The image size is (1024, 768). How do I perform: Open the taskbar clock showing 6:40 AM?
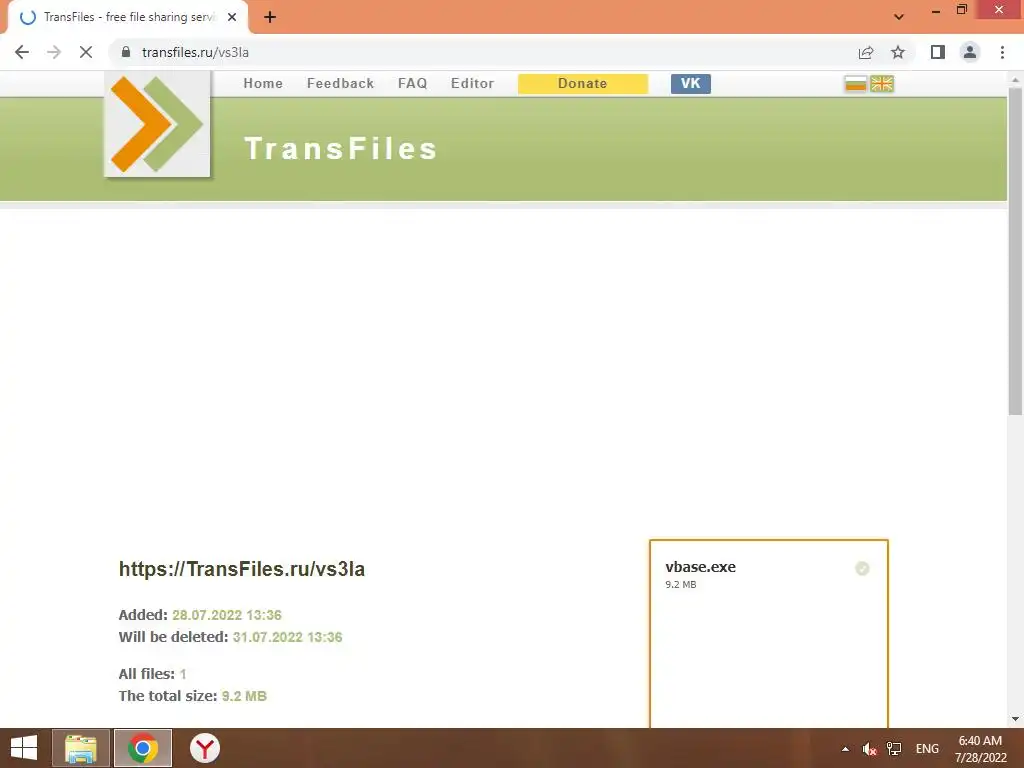click(980, 749)
